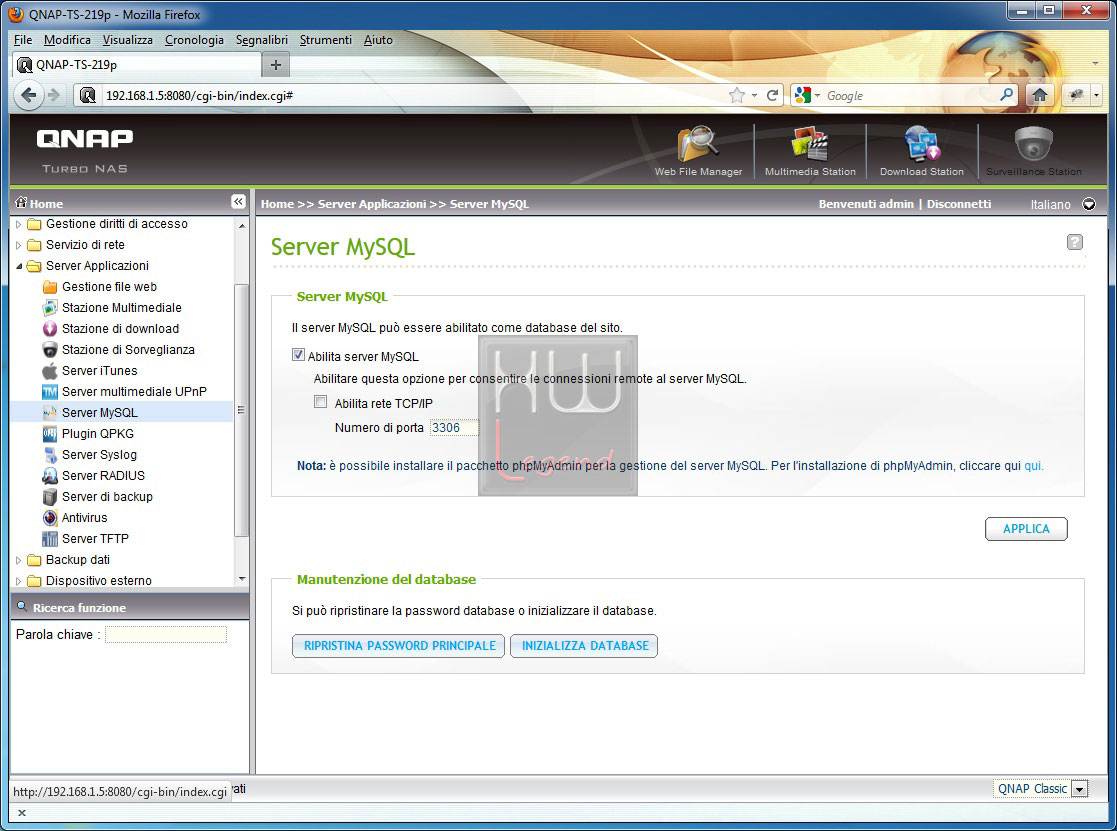Viewport: 1117px width, 831px height.
Task: Click RIPRISTINA PASSWORD PRINCIPALE button
Action: (399, 646)
